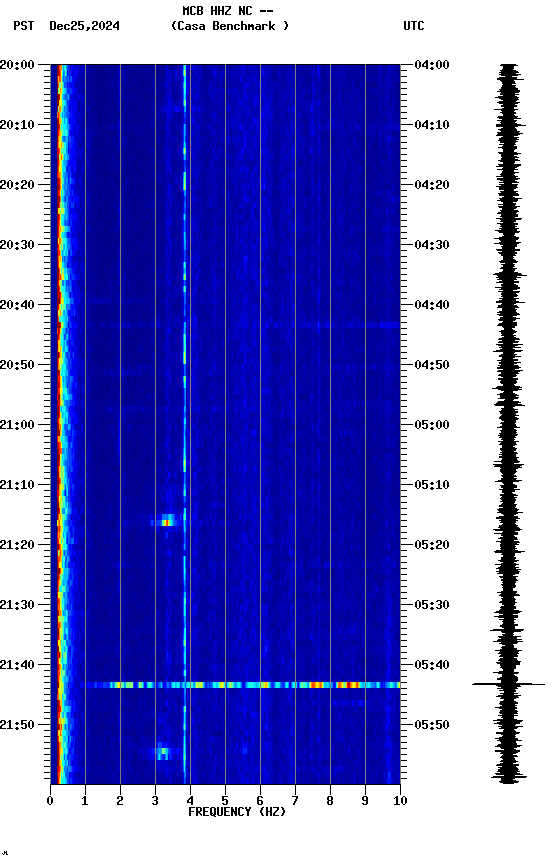Click the station title 'MCB HHZ NC --'

click(228, 11)
